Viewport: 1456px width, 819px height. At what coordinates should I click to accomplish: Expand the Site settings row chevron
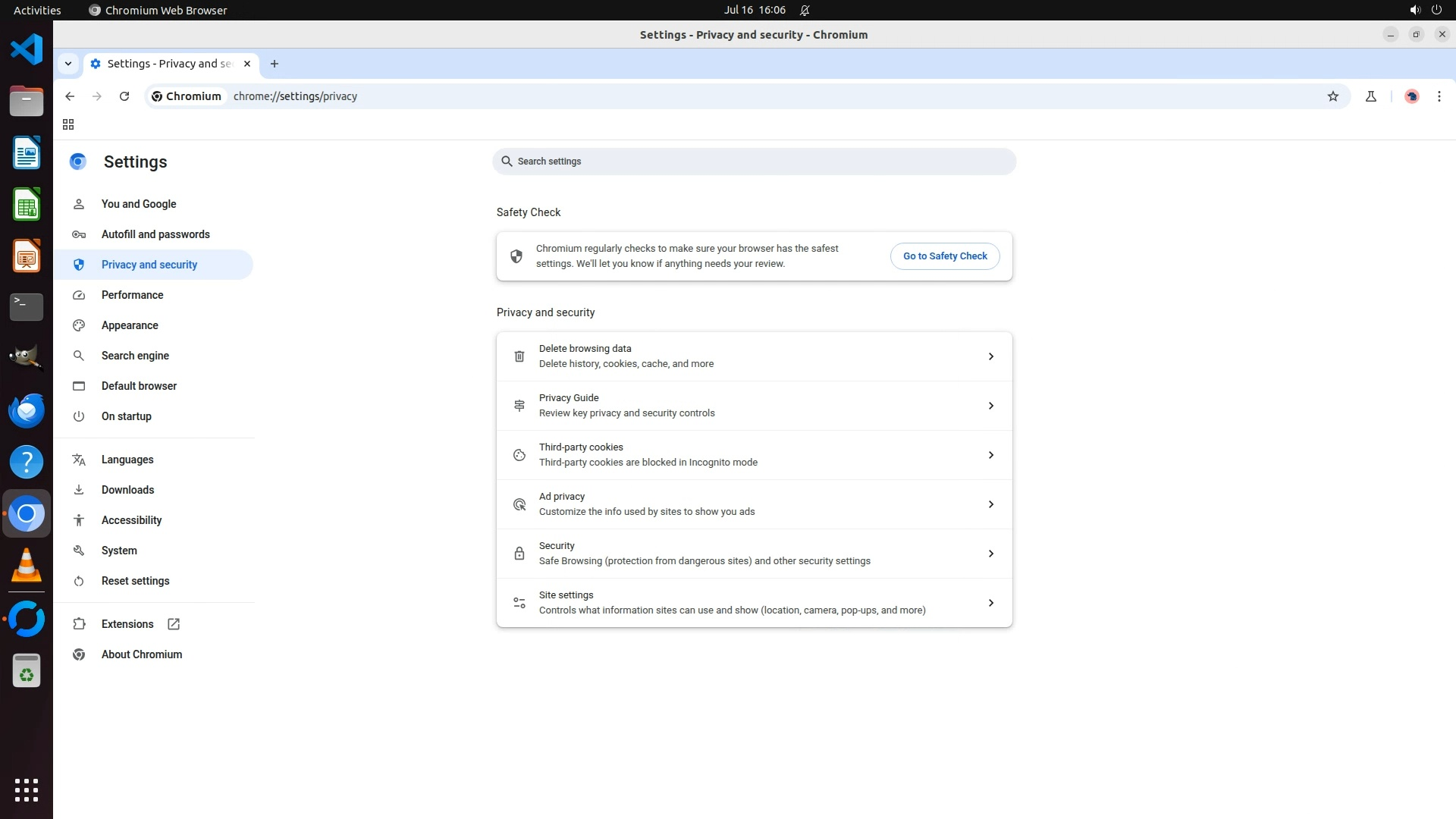990,603
